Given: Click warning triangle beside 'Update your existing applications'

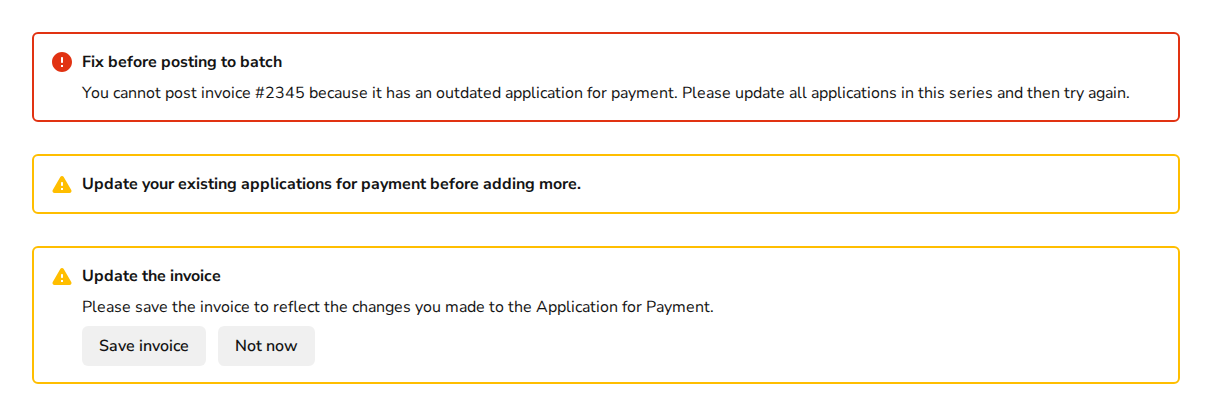Looking at the screenshot, I should [x=62, y=185].
